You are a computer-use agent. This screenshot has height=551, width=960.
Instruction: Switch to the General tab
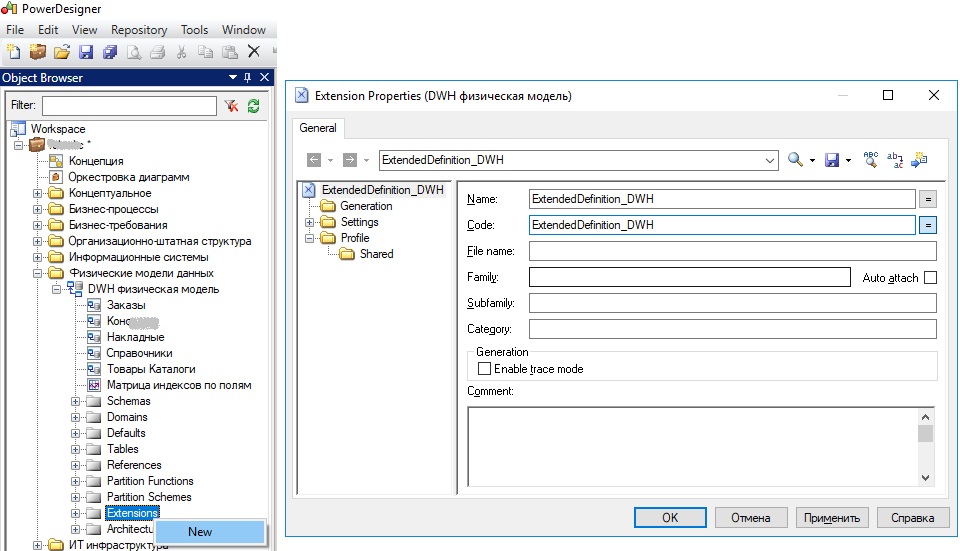coord(318,128)
